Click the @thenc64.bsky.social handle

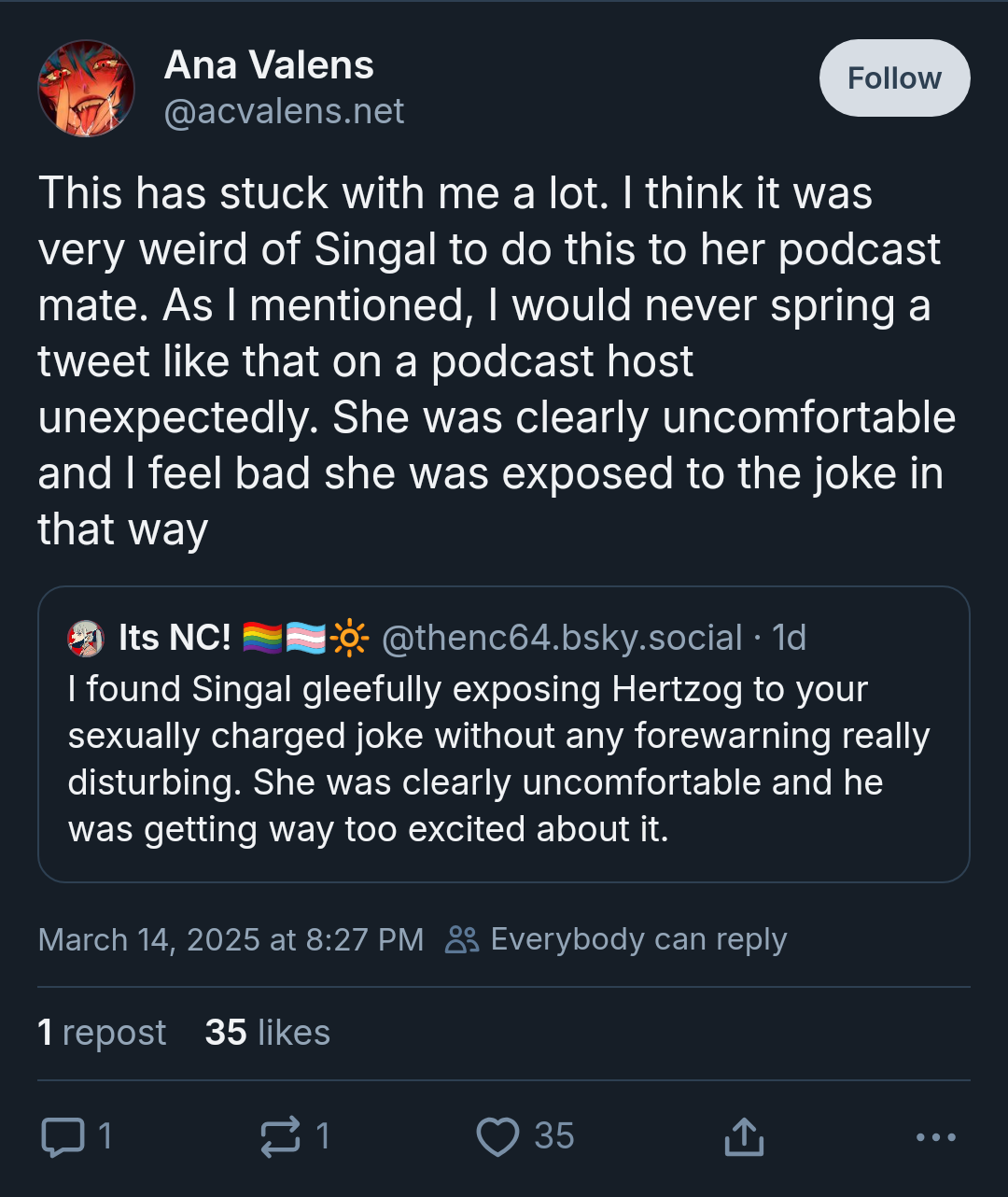pos(562,638)
